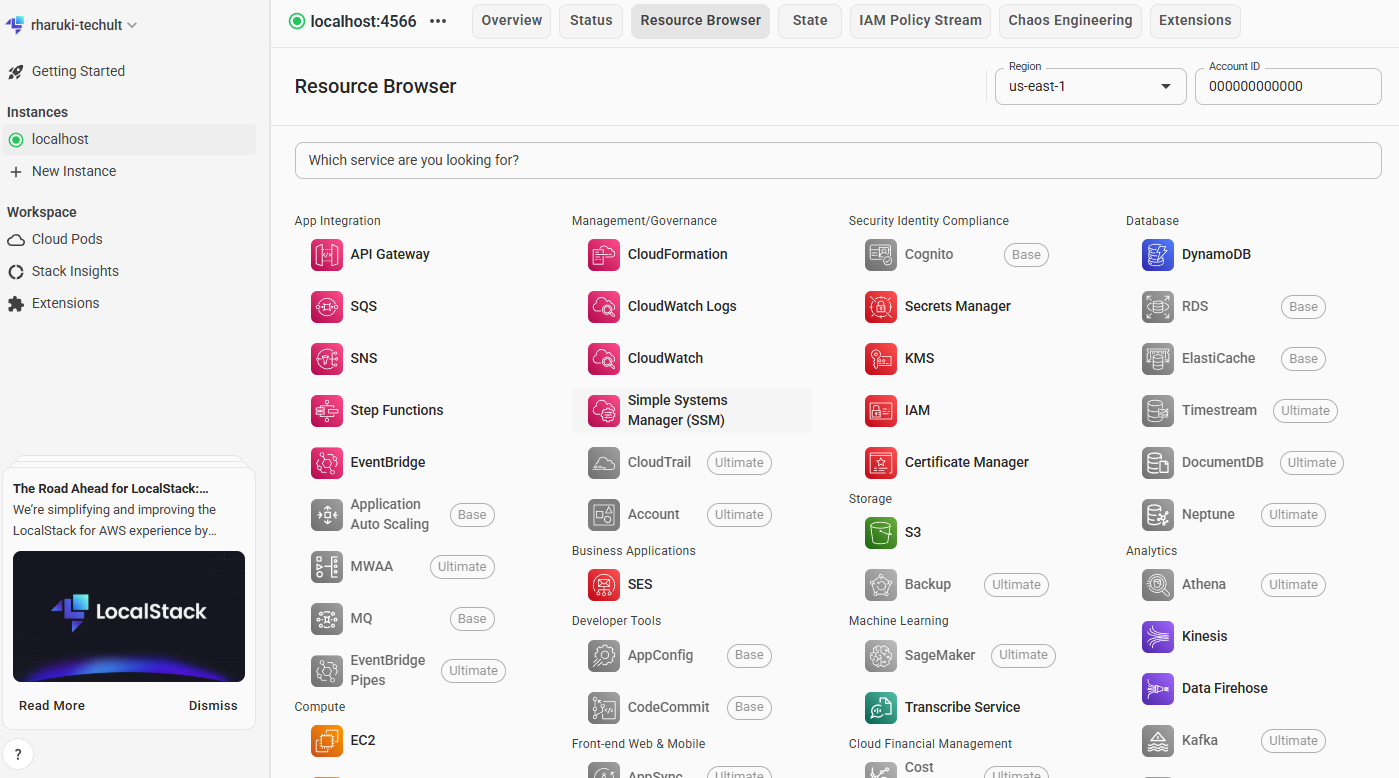Open the State tab
Screen dimensions: 1399x778
[810, 21]
